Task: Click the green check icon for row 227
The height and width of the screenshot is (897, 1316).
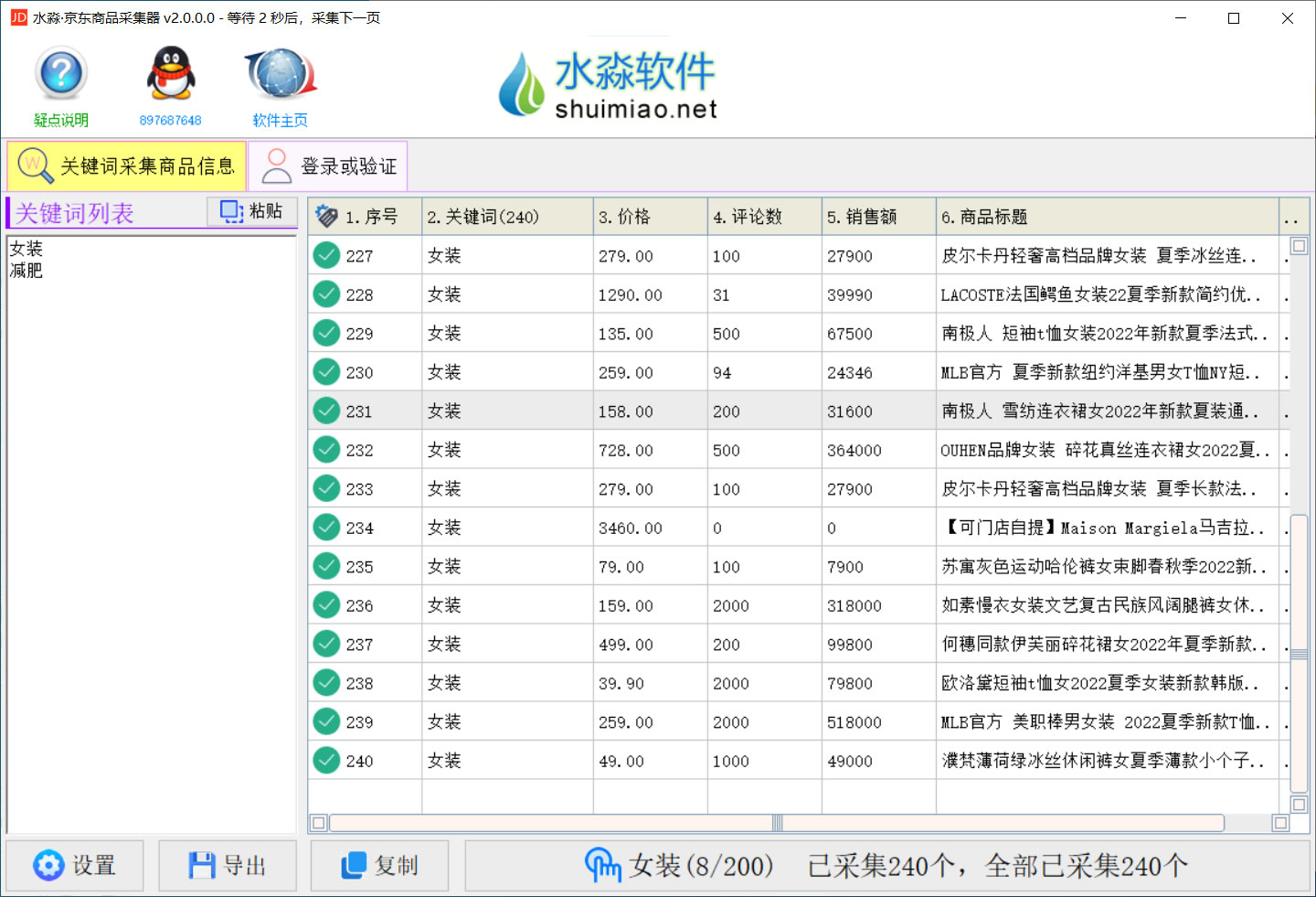Action: 326,255
